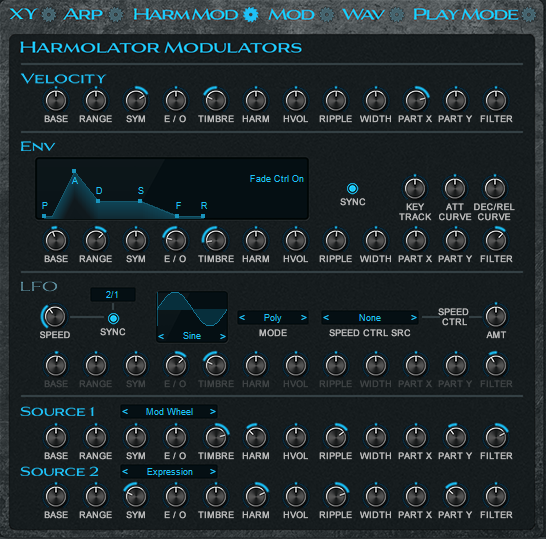Advance Source 1 past Mod Wheel
Image resolution: width=546 pixels, height=539 pixels.
point(212,412)
